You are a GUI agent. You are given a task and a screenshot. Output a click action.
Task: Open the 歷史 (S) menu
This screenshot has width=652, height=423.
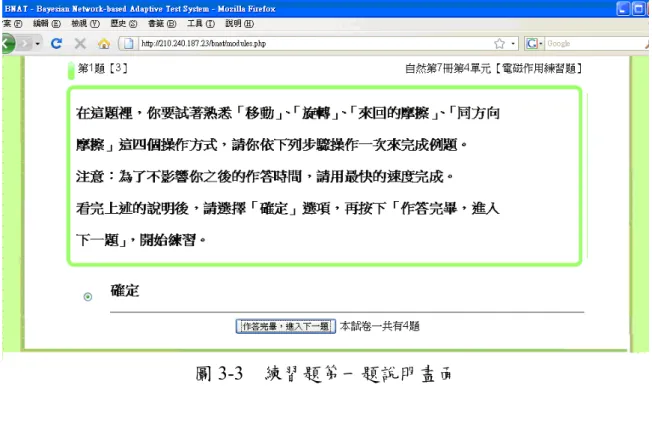tap(123, 24)
